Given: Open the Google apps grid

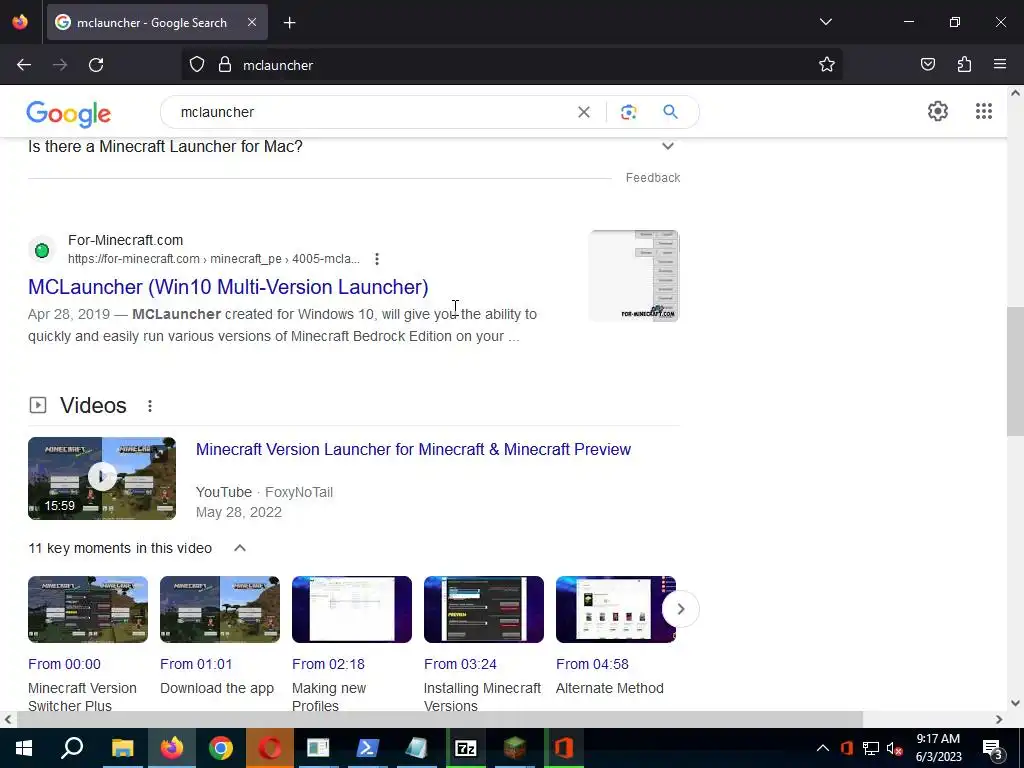Looking at the screenshot, I should pyautogui.click(x=984, y=111).
